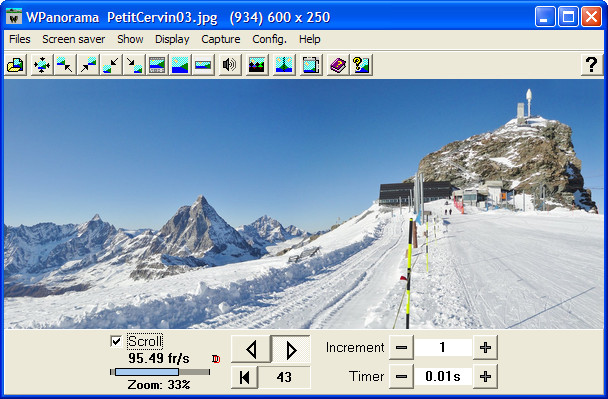Click the move image to bottom-left icon
The height and width of the screenshot is (399, 608).
point(111,65)
